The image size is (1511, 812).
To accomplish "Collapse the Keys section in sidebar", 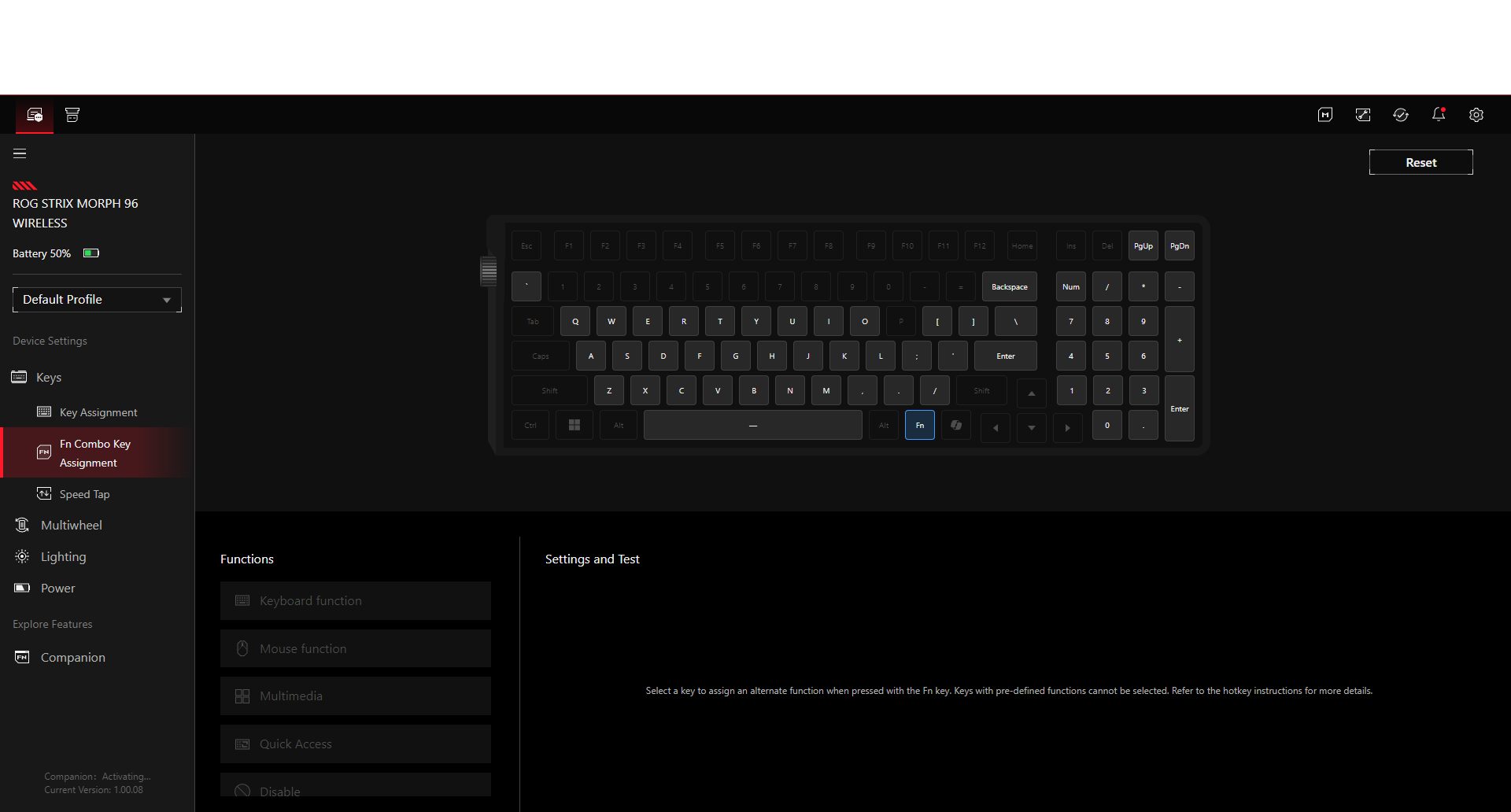I will [49, 377].
